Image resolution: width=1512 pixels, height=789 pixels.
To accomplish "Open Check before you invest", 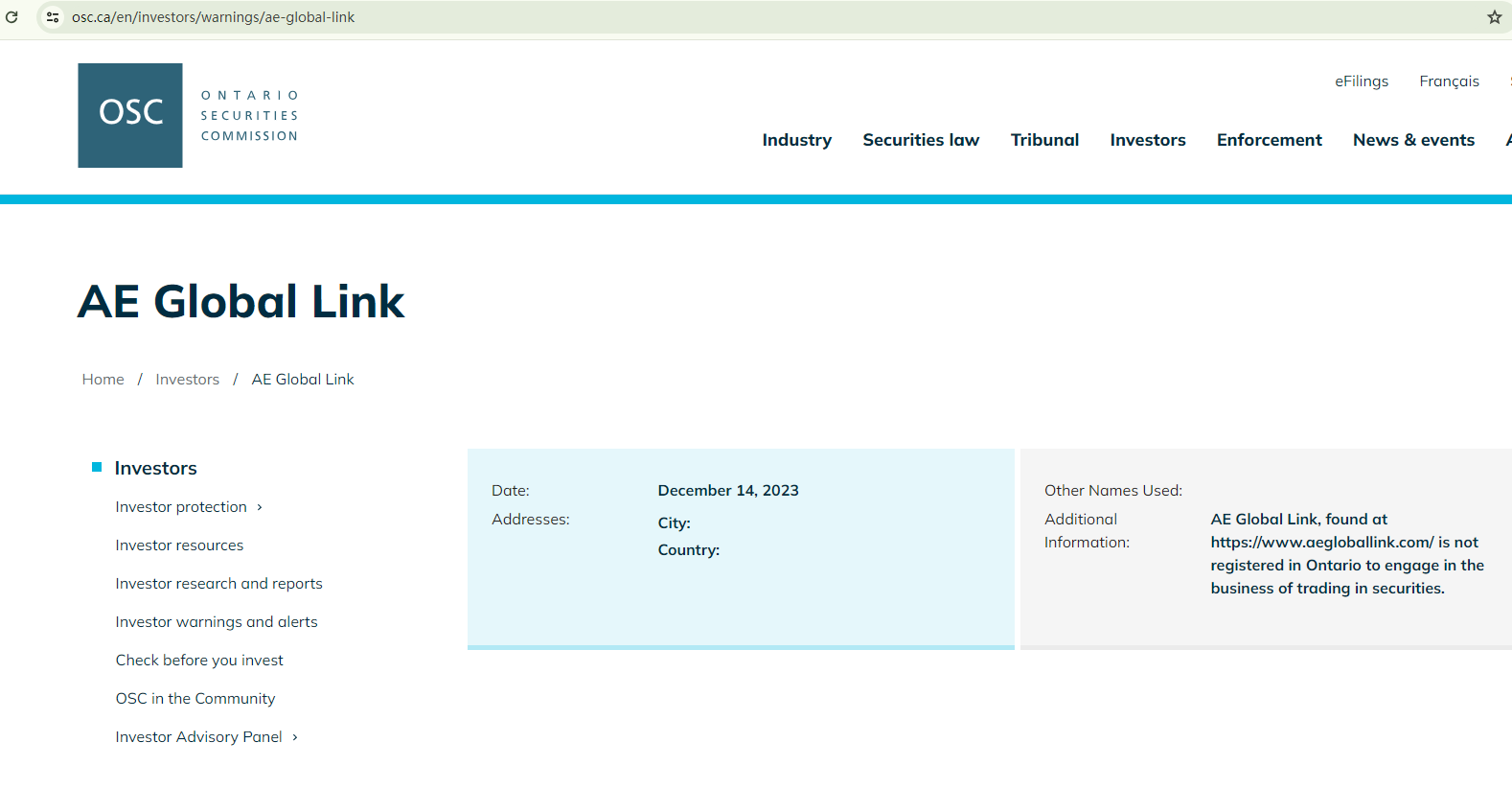I will (x=199, y=661).
